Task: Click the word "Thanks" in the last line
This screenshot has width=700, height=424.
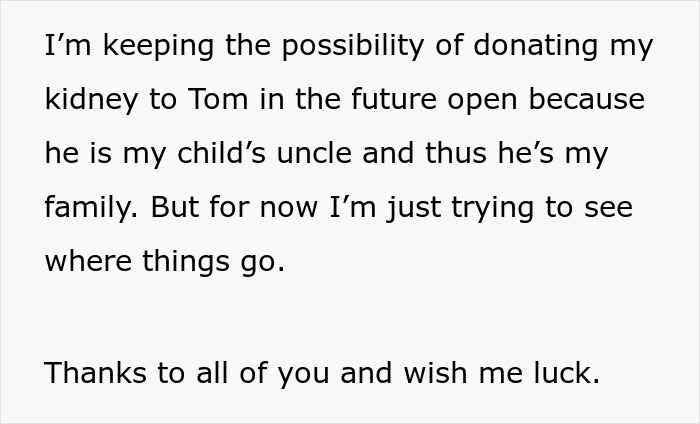Action: (97, 373)
